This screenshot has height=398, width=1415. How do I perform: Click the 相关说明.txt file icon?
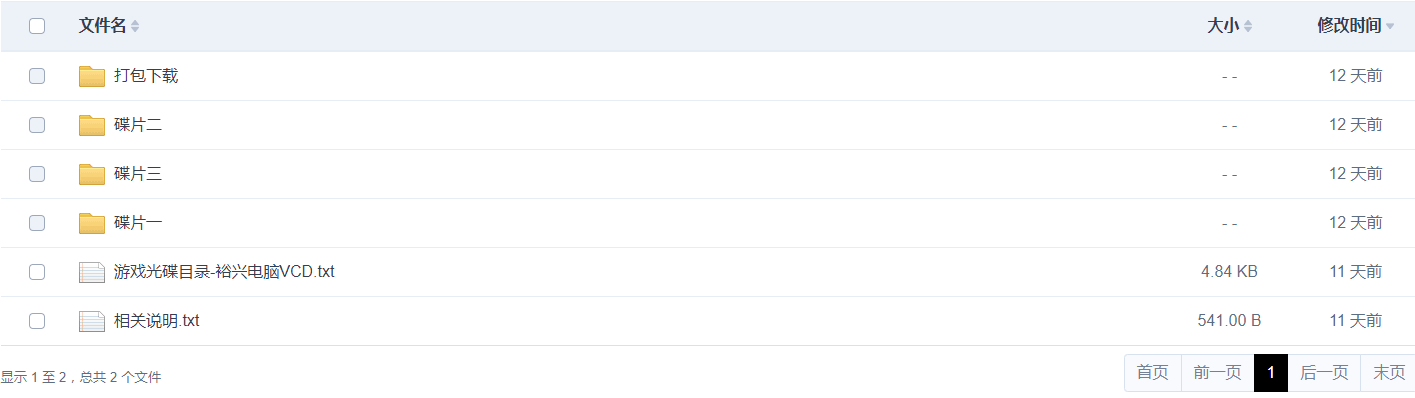coord(92,321)
